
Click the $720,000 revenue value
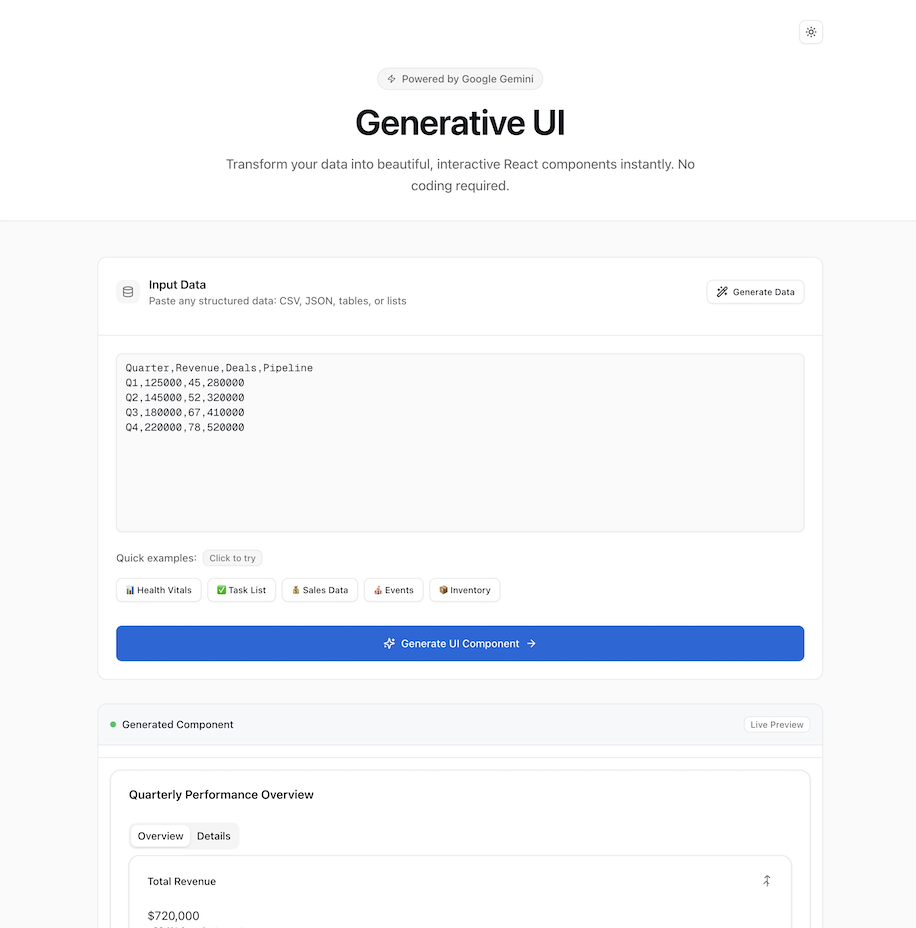(x=173, y=916)
